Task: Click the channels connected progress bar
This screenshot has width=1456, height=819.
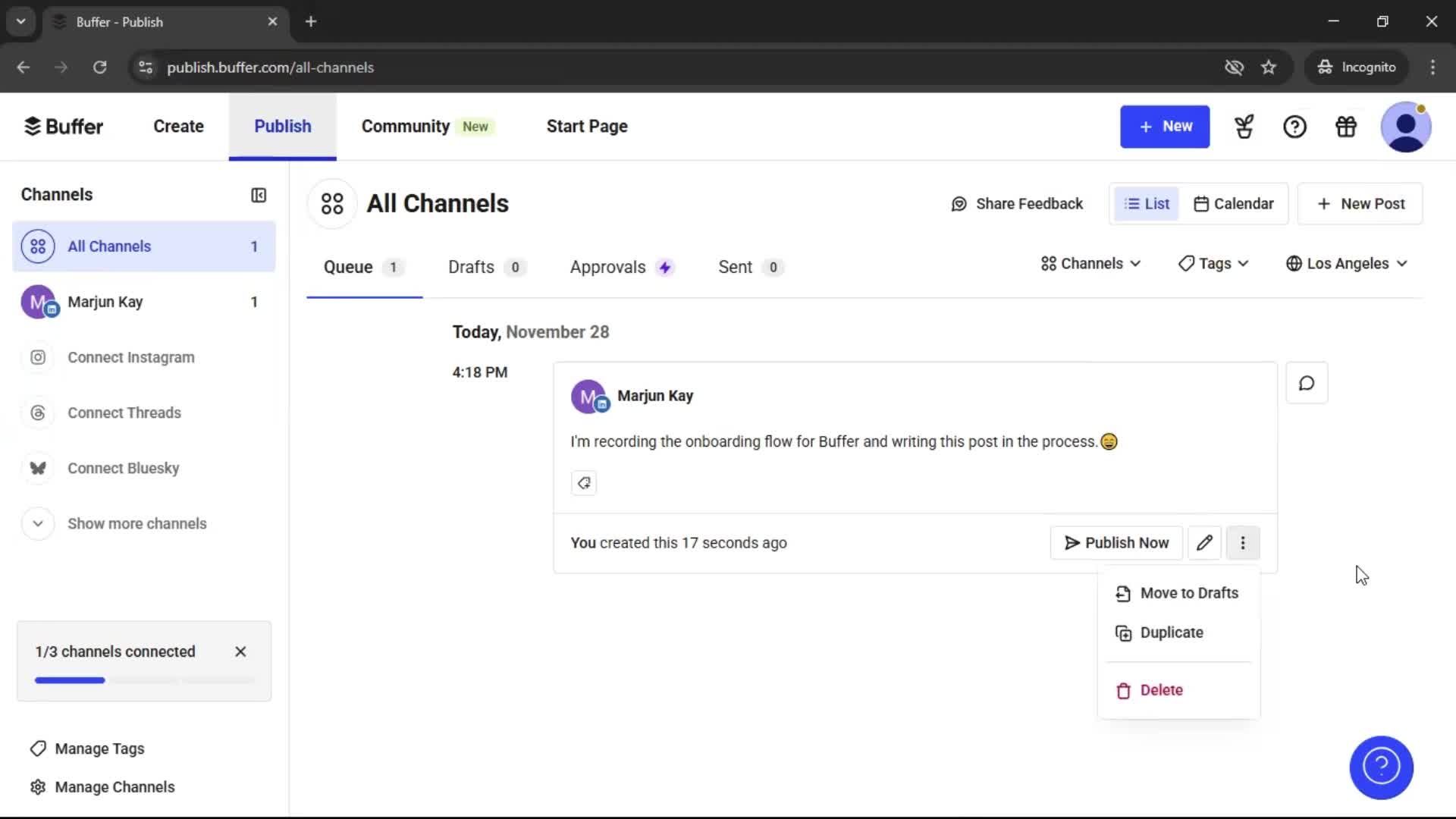Action: point(144,680)
